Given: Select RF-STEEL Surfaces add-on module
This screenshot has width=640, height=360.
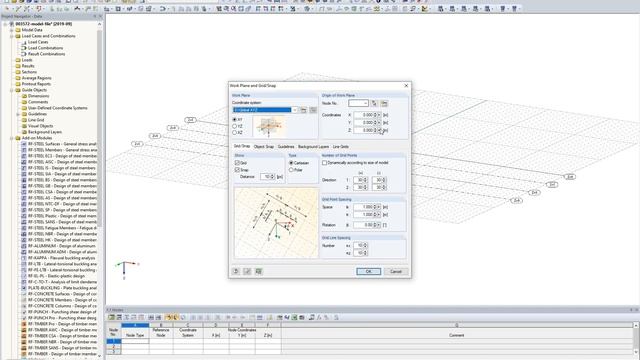Looking at the screenshot, I should (62, 144).
